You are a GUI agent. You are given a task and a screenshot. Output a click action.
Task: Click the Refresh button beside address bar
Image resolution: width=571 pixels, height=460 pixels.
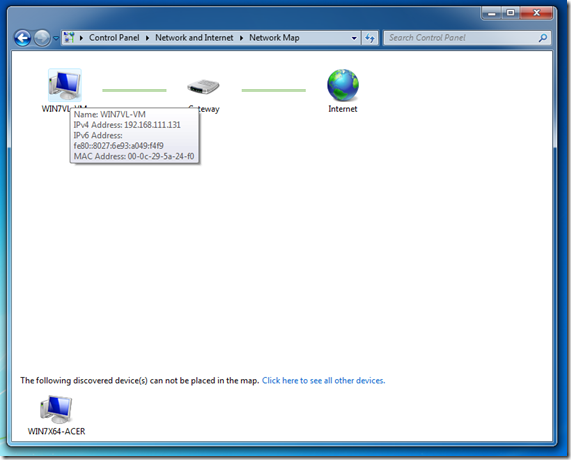coord(370,38)
